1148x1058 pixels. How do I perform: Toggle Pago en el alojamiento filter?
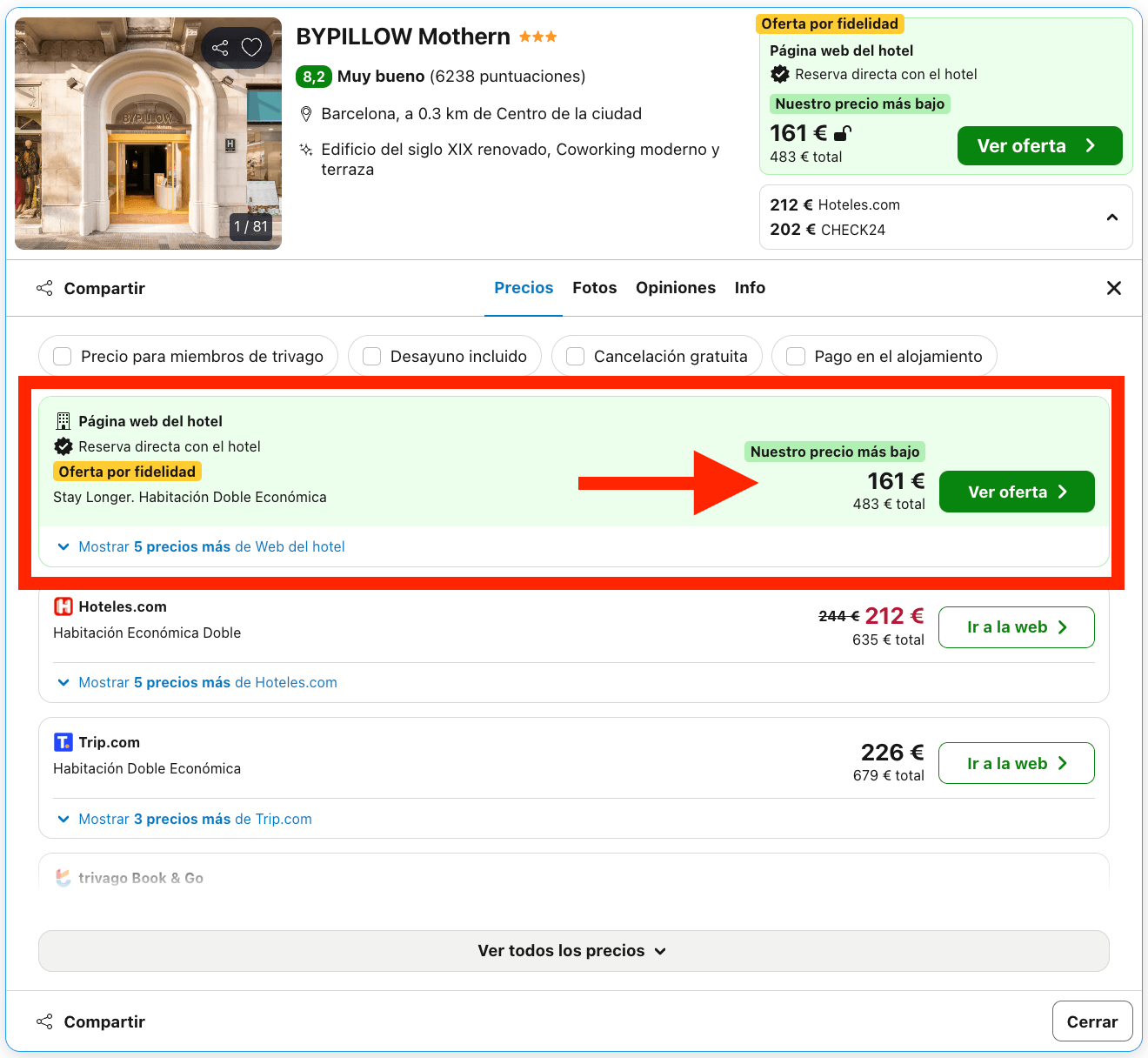click(884, 356)
